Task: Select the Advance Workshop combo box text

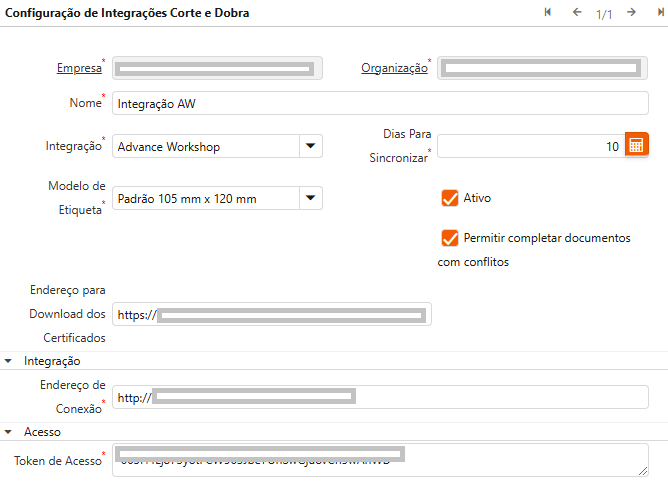Action: coord(205,146)
